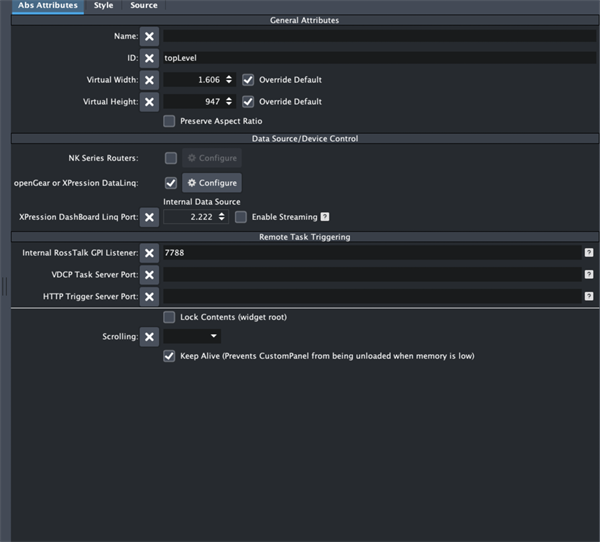The width and height of the screenshot is (600, 542).
Task: Clear HTTP Trigger Server Port X icon
Action: coord(149,296)
